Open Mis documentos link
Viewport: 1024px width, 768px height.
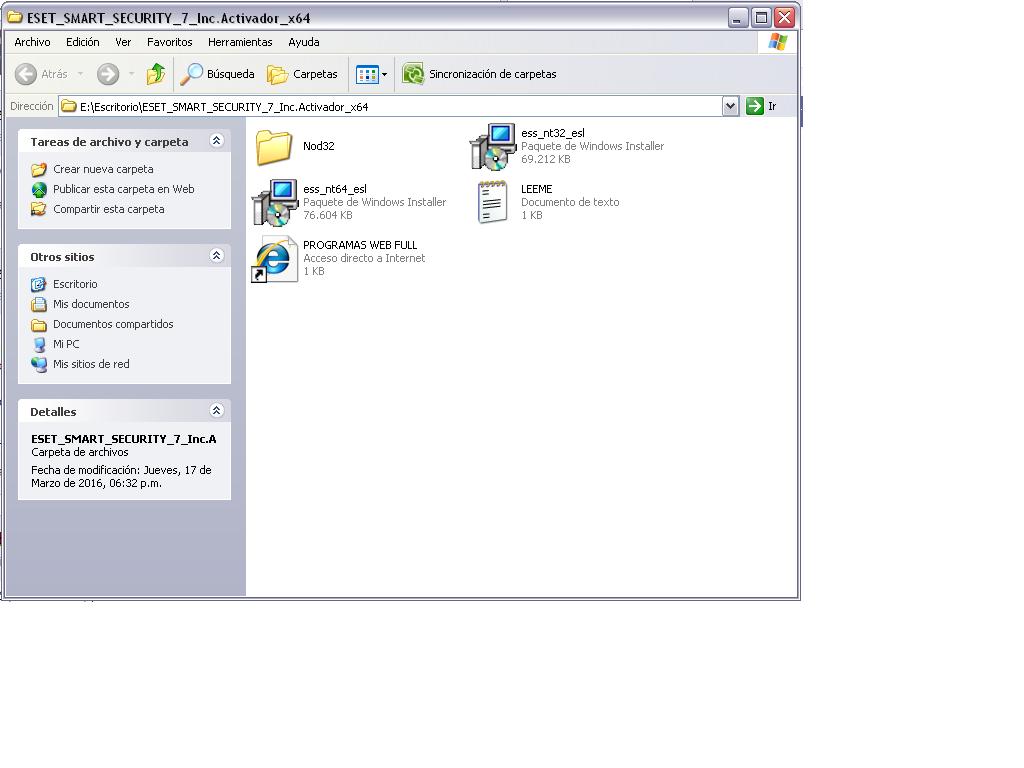(91, 304)
